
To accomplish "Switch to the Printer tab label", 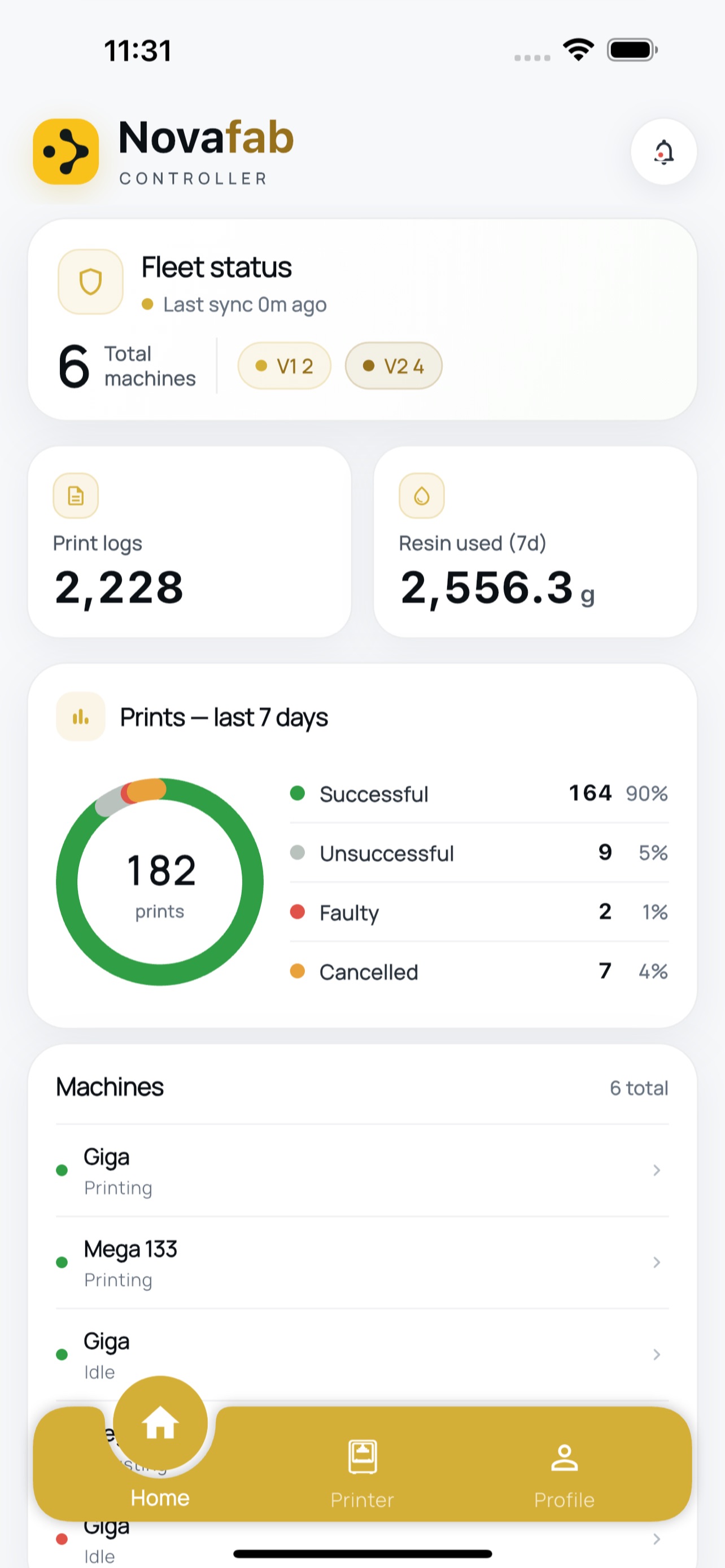I will click(x=362, y=1500).
